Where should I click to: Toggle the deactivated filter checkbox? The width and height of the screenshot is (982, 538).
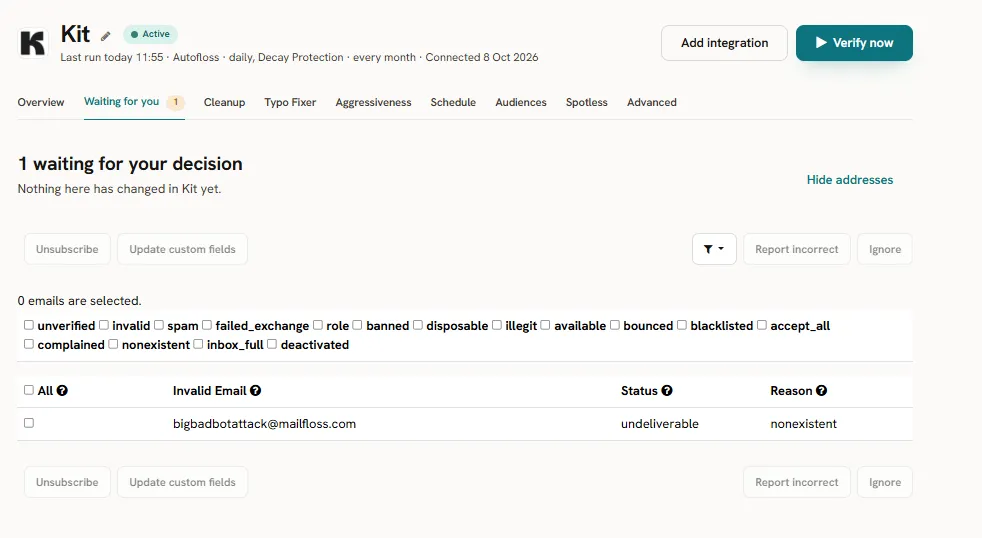(272, 344)
